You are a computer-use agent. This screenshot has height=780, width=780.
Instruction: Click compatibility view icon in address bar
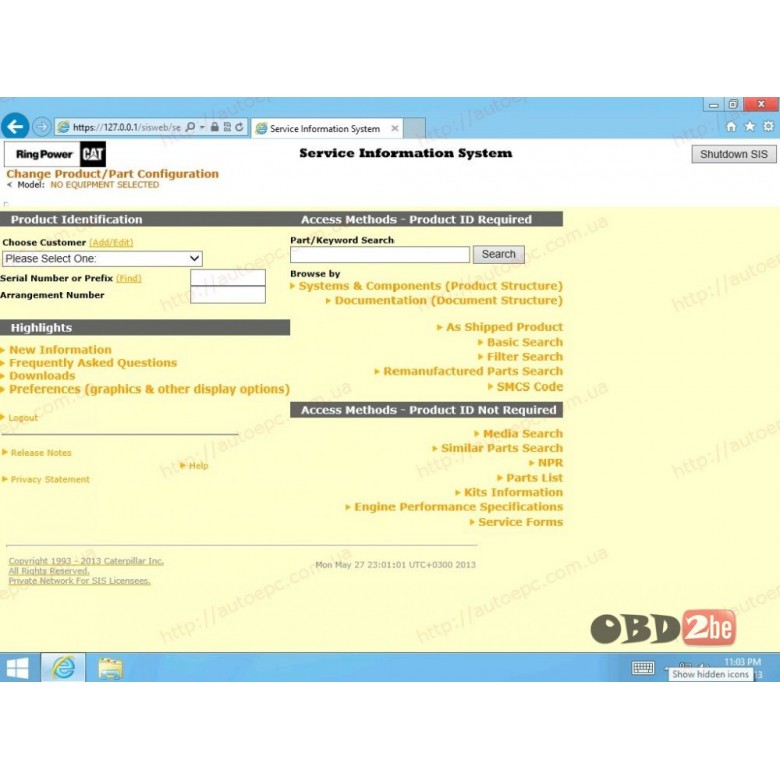tap(227, 127)
